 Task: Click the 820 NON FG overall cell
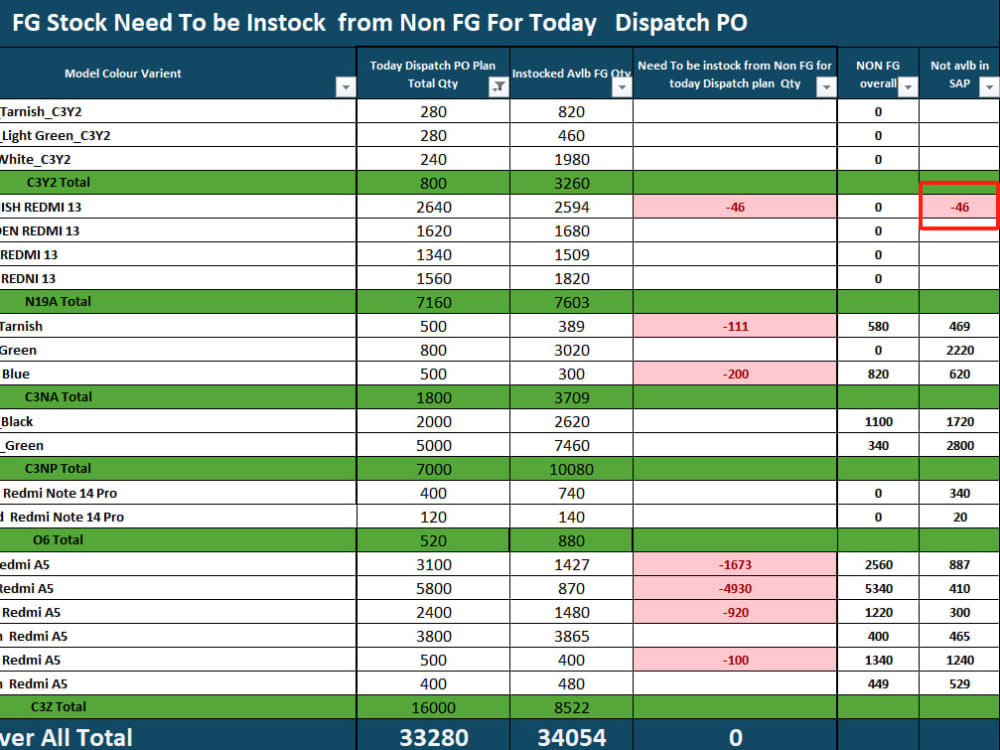tap(878, 374)
